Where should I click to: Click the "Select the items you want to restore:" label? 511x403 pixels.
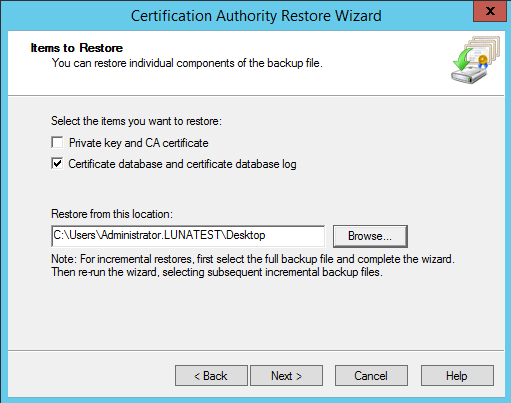tap(136, 121)
